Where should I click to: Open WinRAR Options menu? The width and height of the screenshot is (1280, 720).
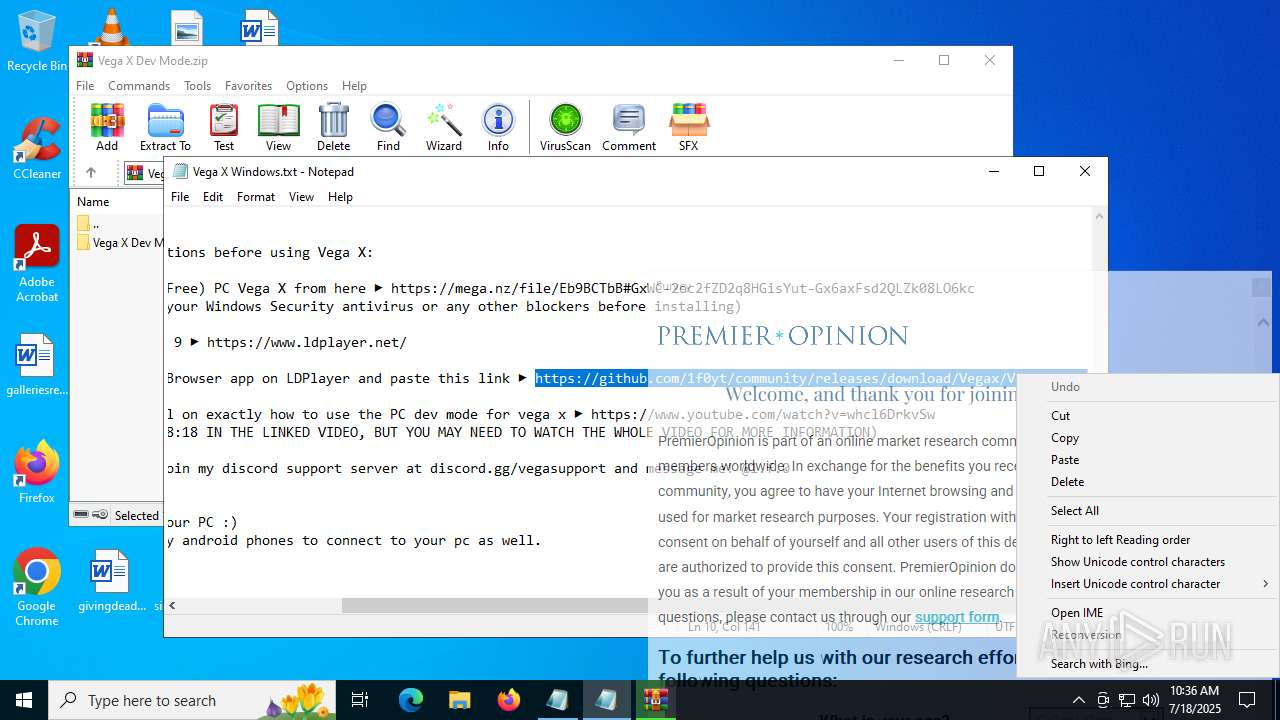(x=307, y=86)
